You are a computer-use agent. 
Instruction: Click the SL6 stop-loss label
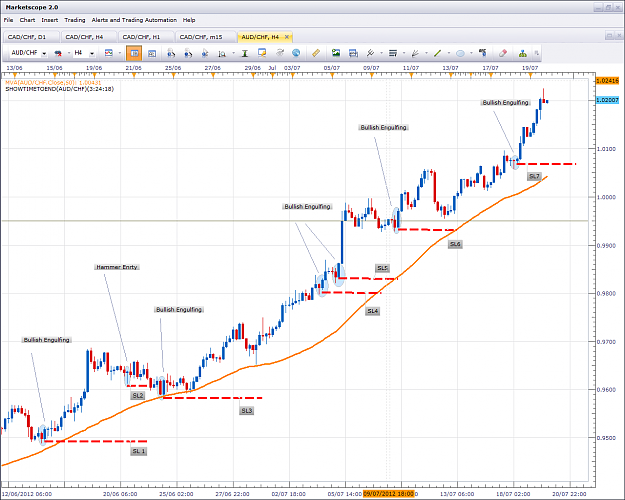pos(455,244)
